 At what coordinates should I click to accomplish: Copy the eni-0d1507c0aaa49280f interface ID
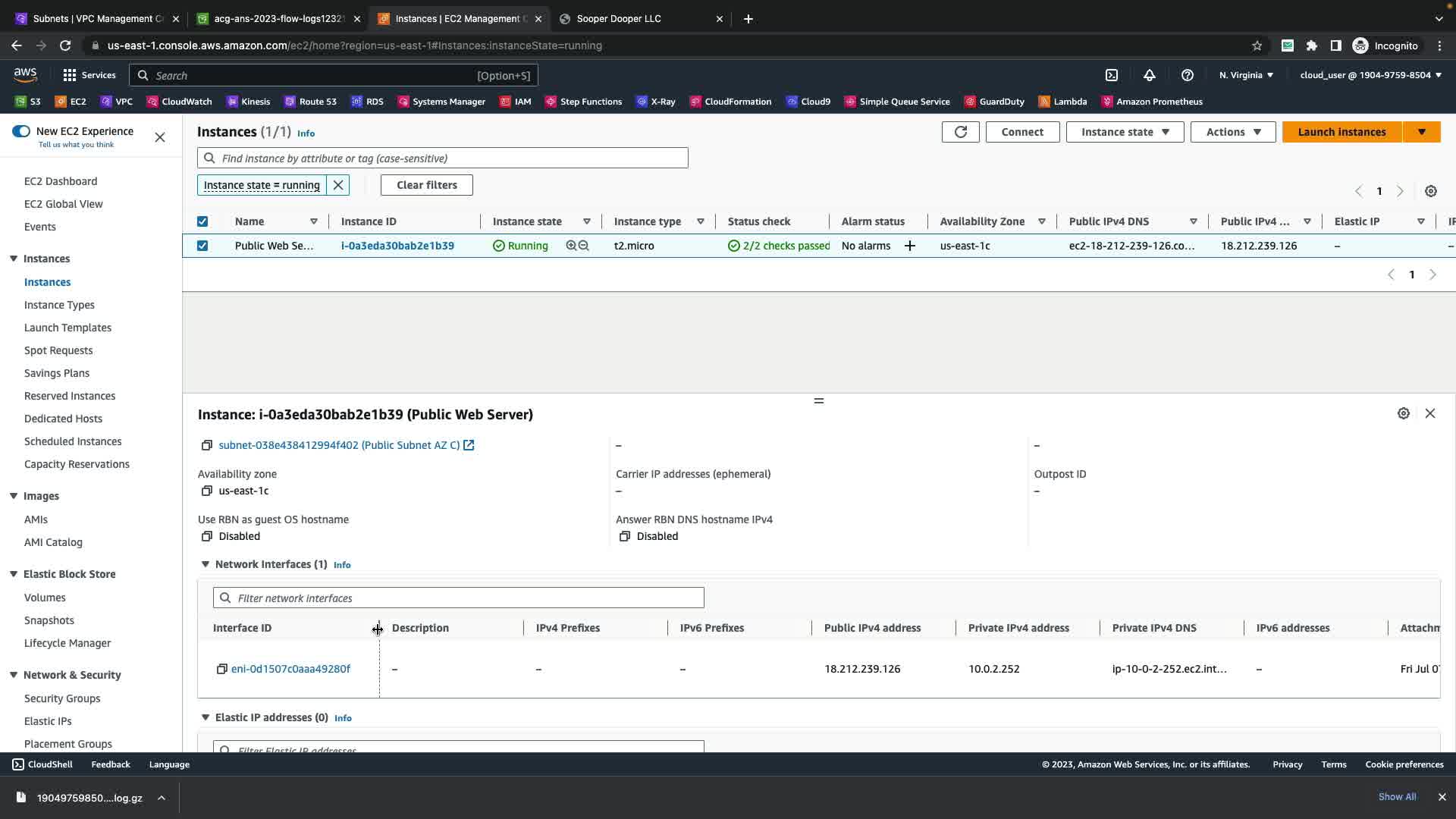click(221, 669)
